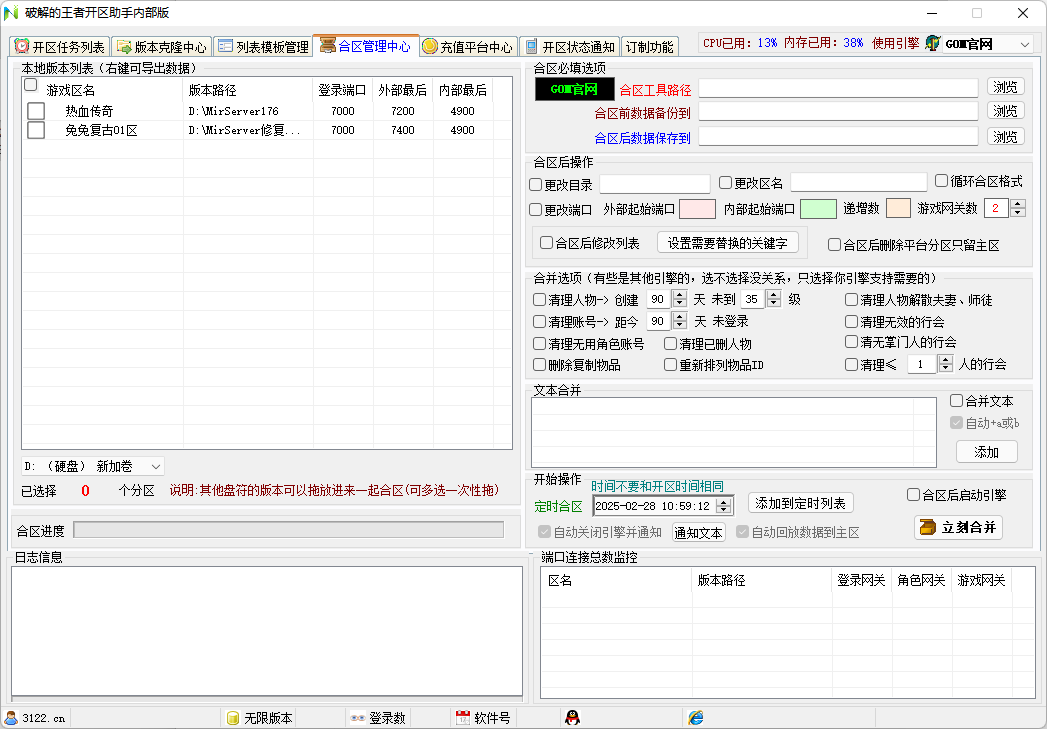Check the 热血传奇 row checkbox
The height and width of the screenshot is (729, 1047).
tap(36, 111)
